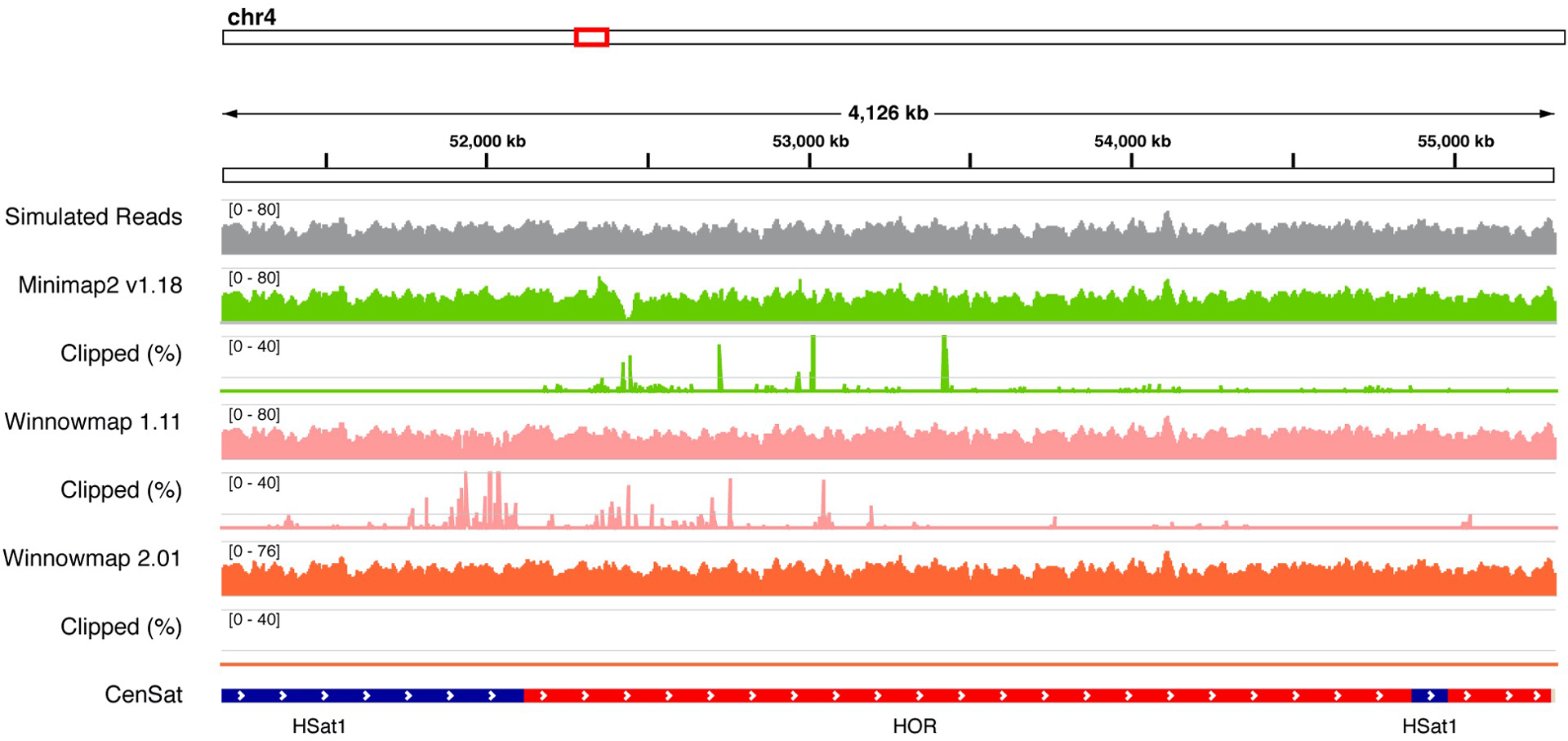This screenshot has height=741, width=1568.
Task: Click the right arrowhead of the span ruler
Action: 1547,114
